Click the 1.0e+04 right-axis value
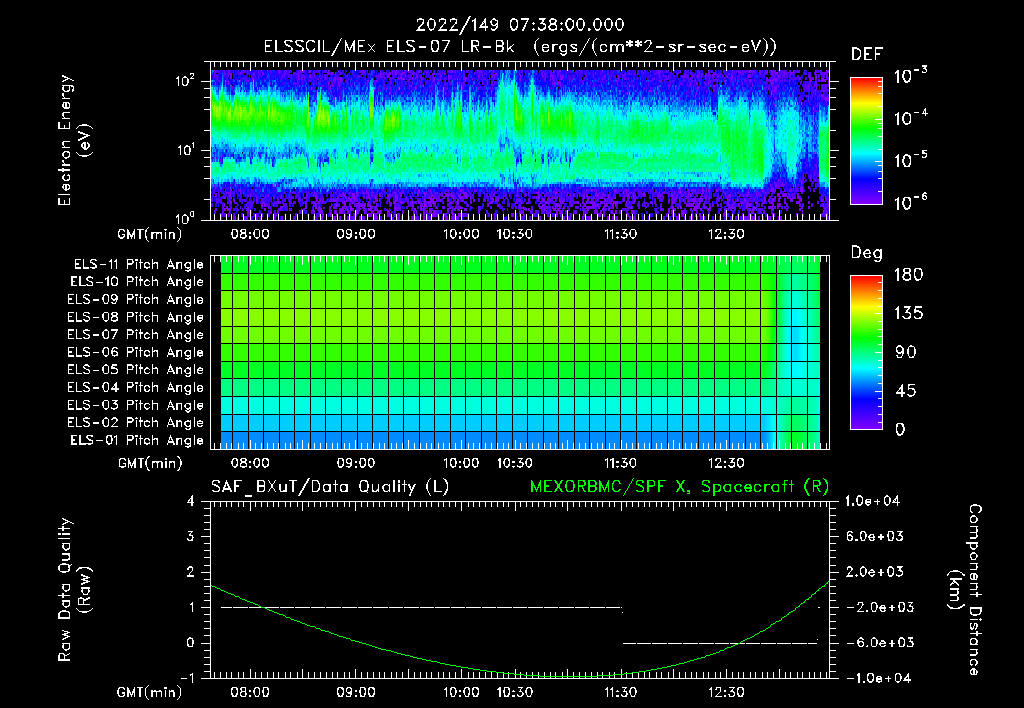This screenshot has width=1024, height=708. [872, 501]
